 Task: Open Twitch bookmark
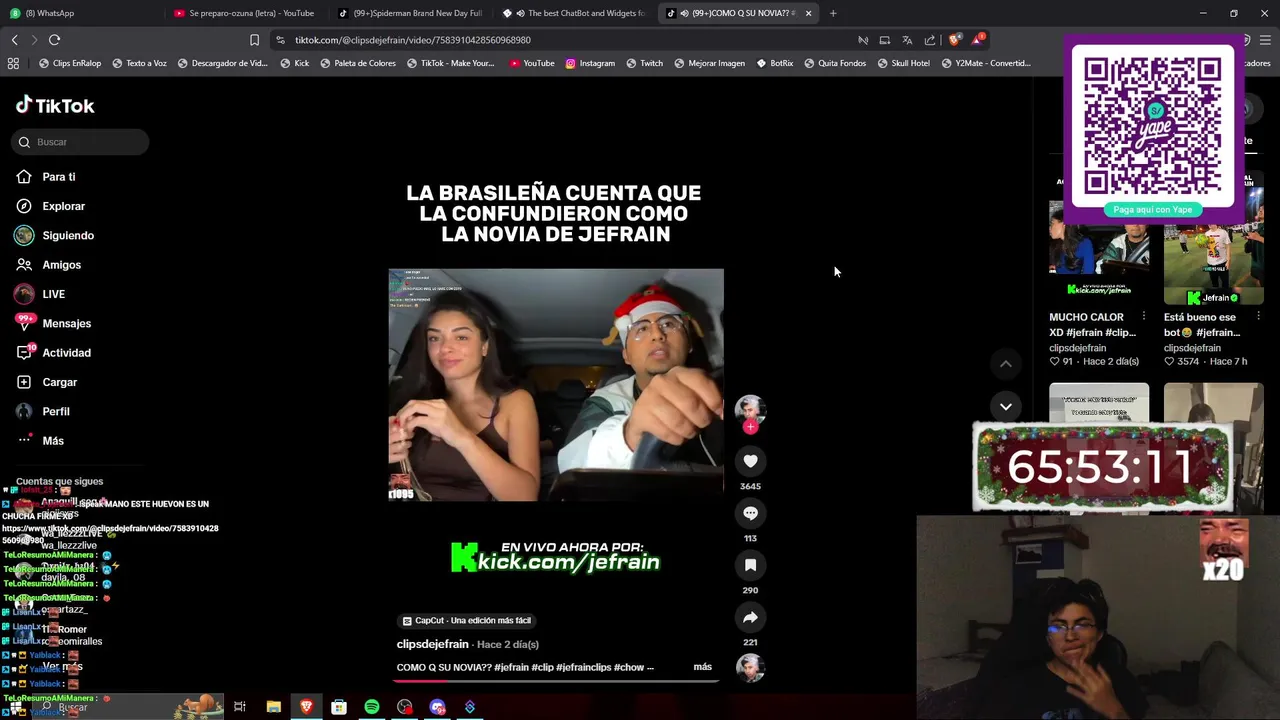[644, 63]
